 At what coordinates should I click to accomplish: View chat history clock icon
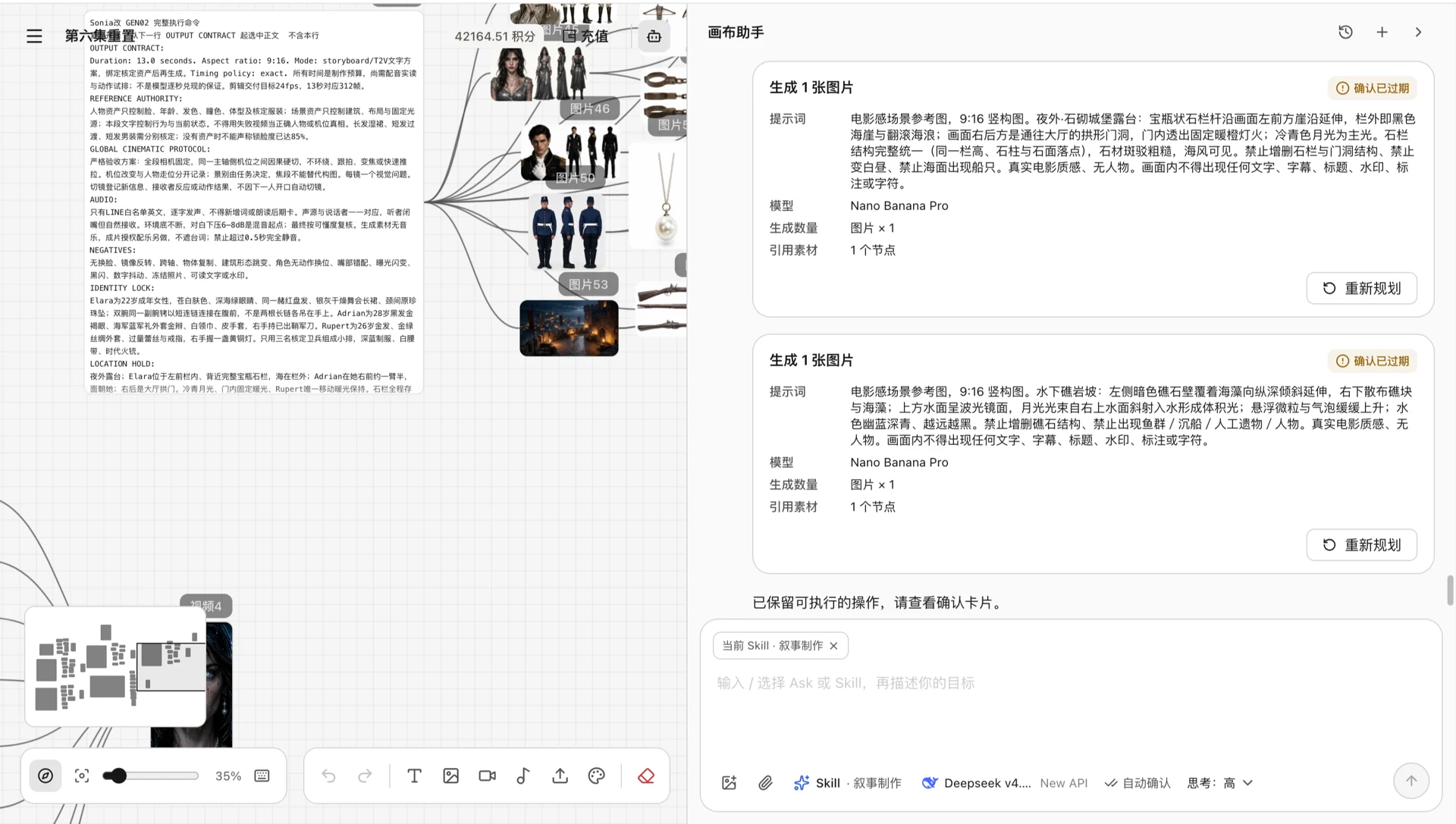coord(1345,32)
